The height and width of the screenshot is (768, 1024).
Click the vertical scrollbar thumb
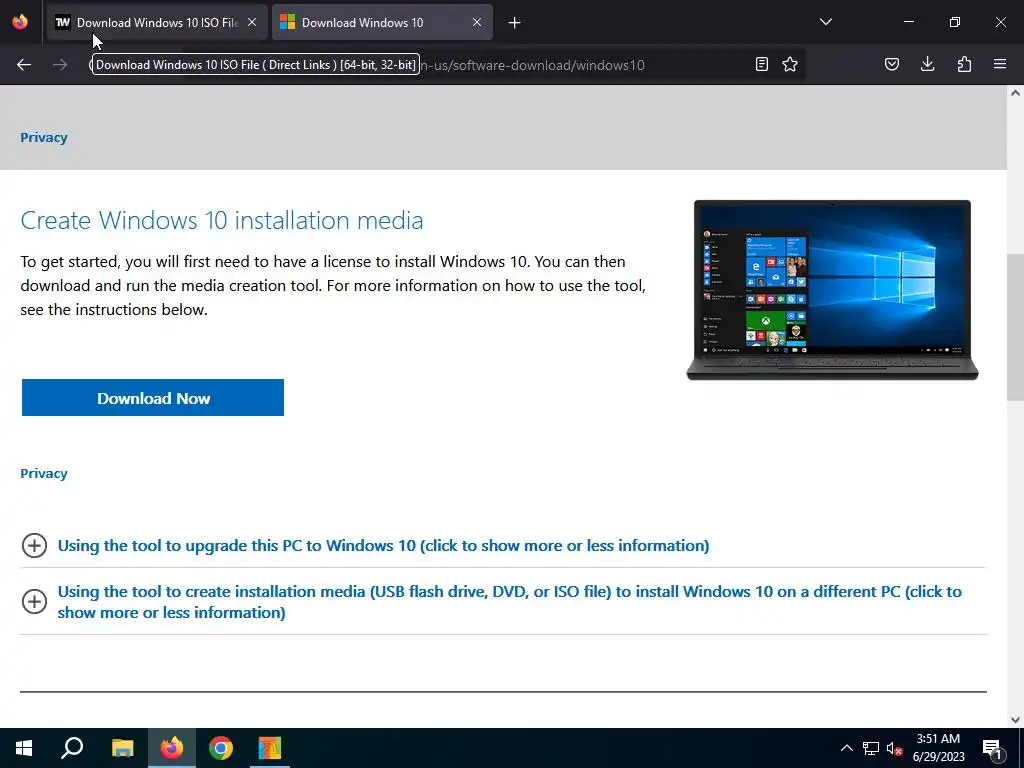(x=1015, y=327)
